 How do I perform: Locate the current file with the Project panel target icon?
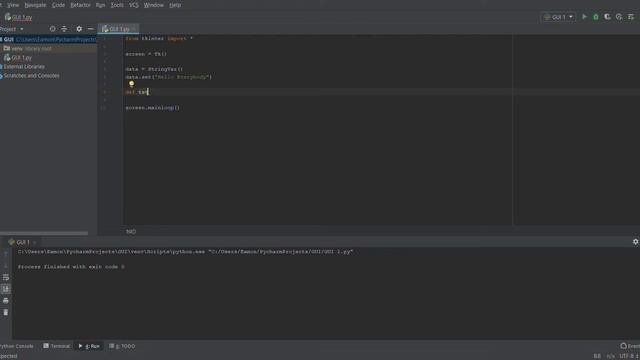pyautogui.click(x=52, y=29)
